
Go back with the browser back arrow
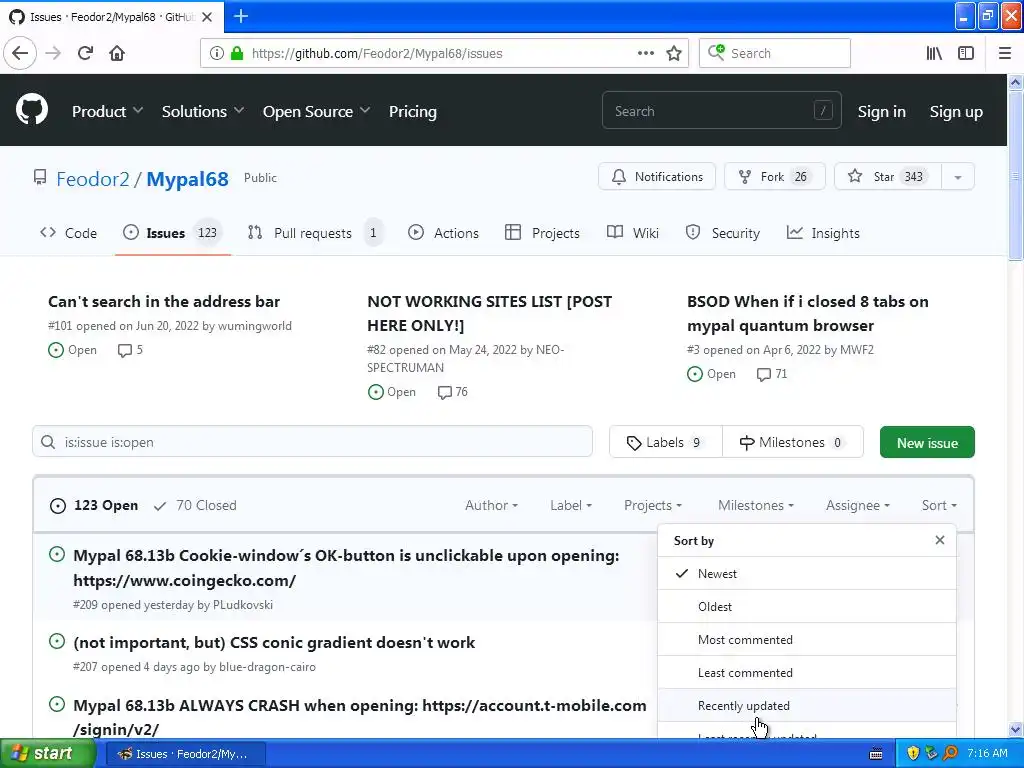(x=20, y=53)
